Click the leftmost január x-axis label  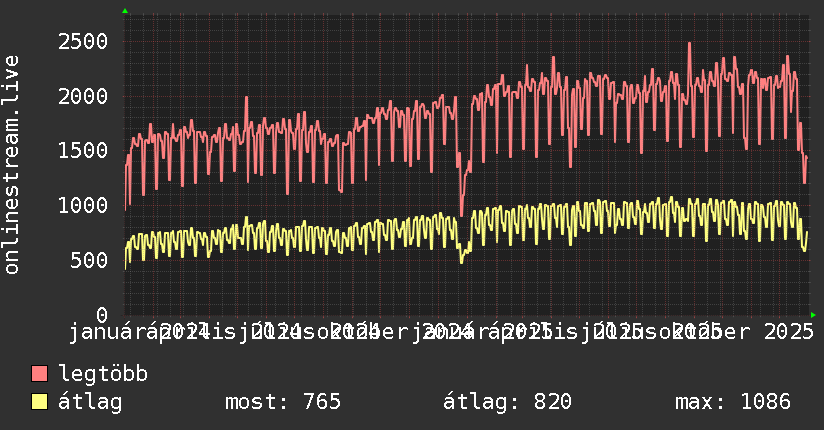pos(111,331)
